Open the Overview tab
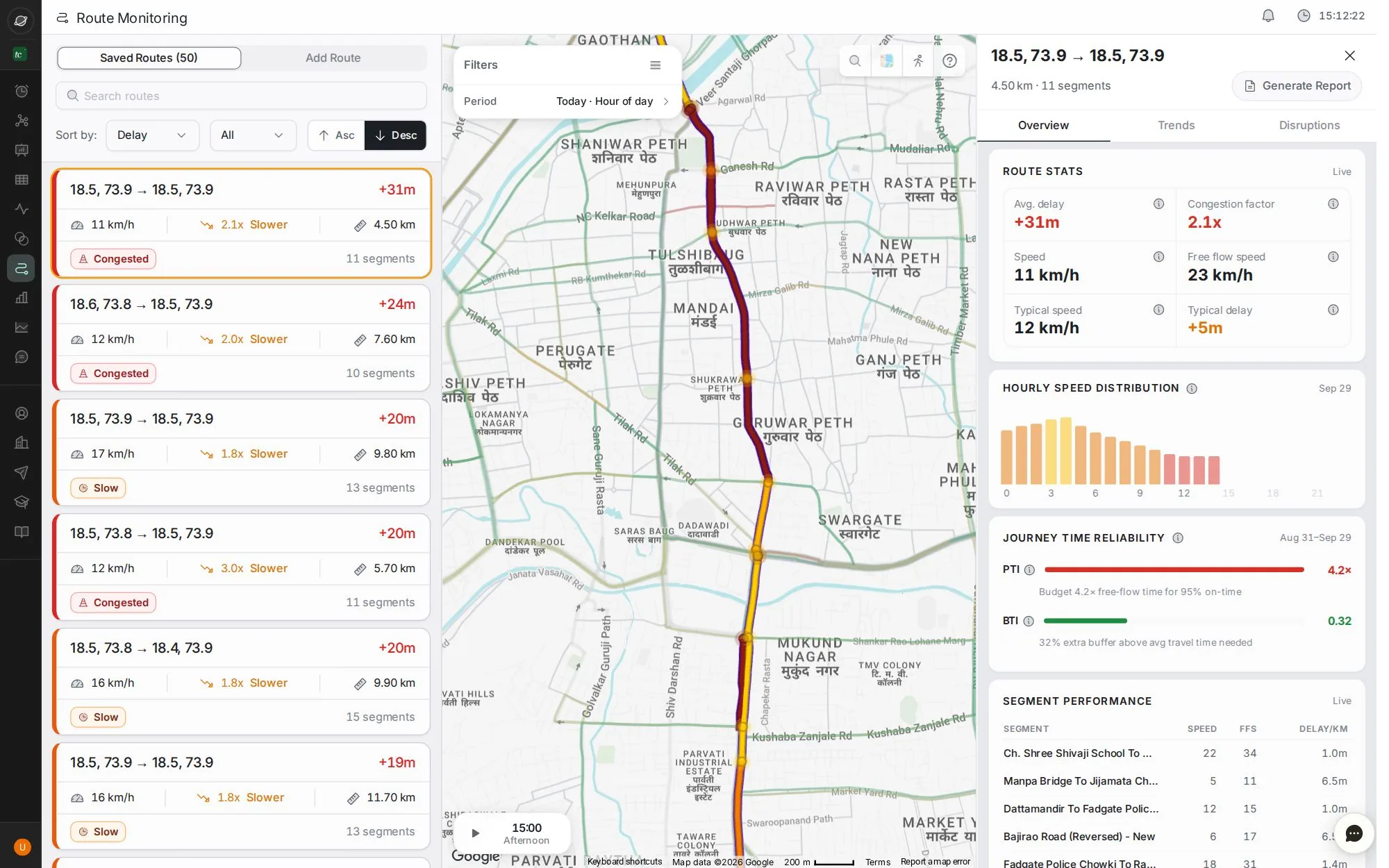The width and height of the screenshot is (1389, 868). [x=1043, y=126]
